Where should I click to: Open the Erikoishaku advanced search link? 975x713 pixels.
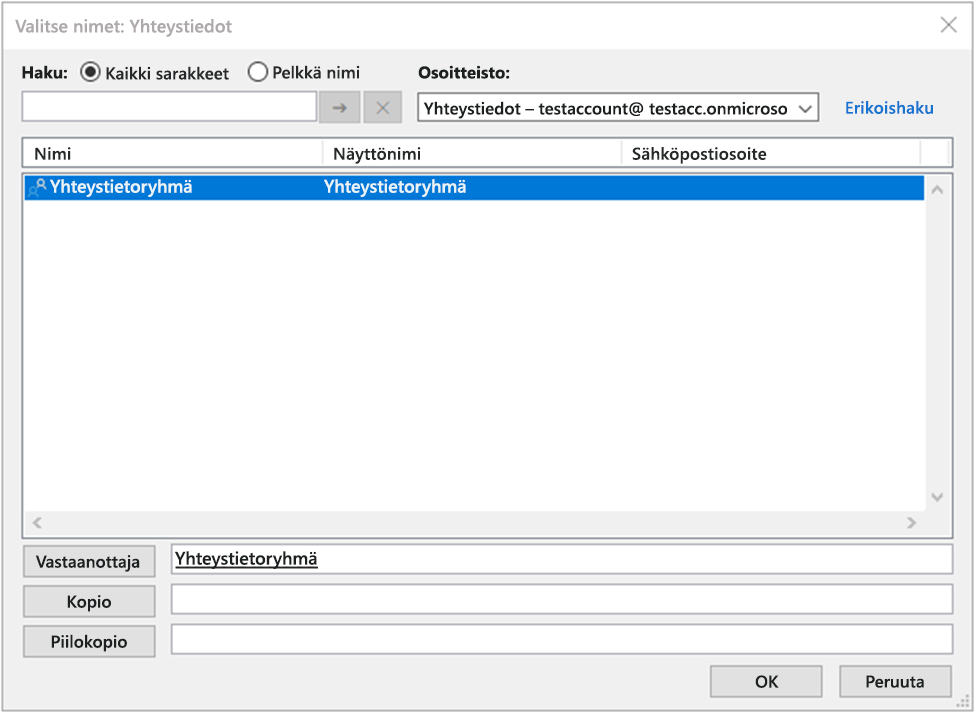(x=889, y=108)
